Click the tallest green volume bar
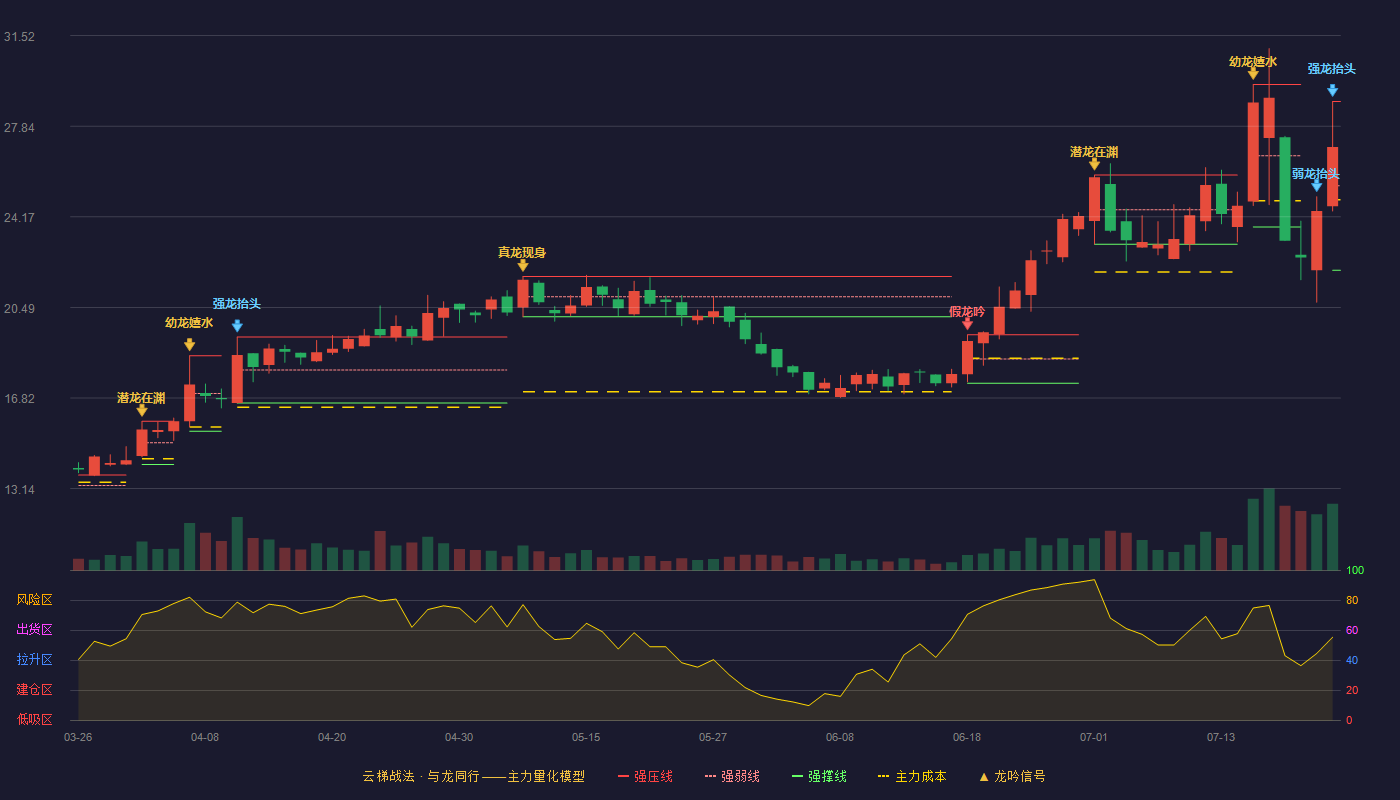 tap(1269, 529)
